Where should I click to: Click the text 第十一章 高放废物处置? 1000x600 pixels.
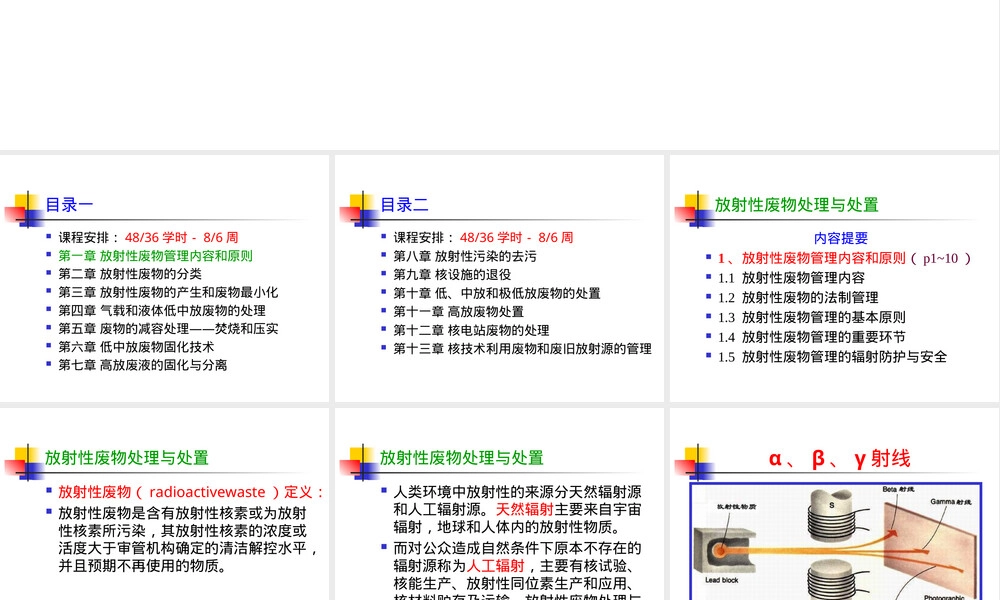(x=459, y=312)
